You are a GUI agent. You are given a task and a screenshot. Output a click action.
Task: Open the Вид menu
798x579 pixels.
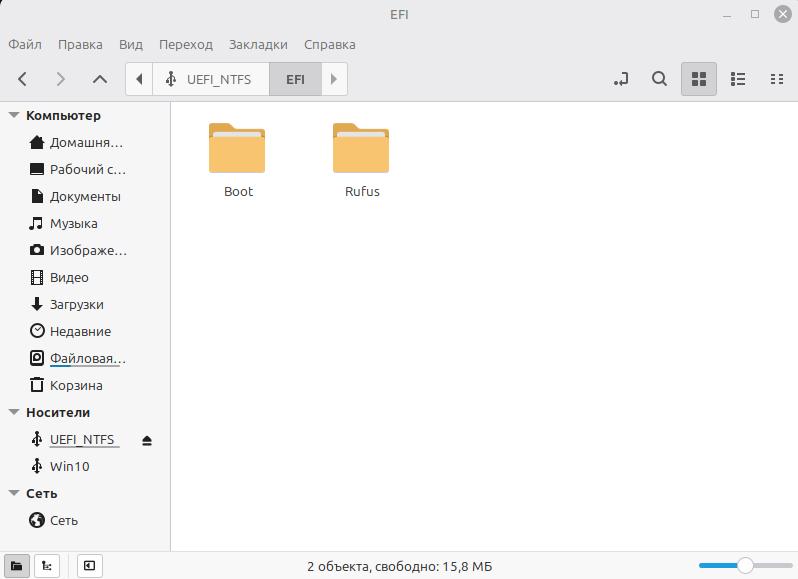(x=131, y=45)
